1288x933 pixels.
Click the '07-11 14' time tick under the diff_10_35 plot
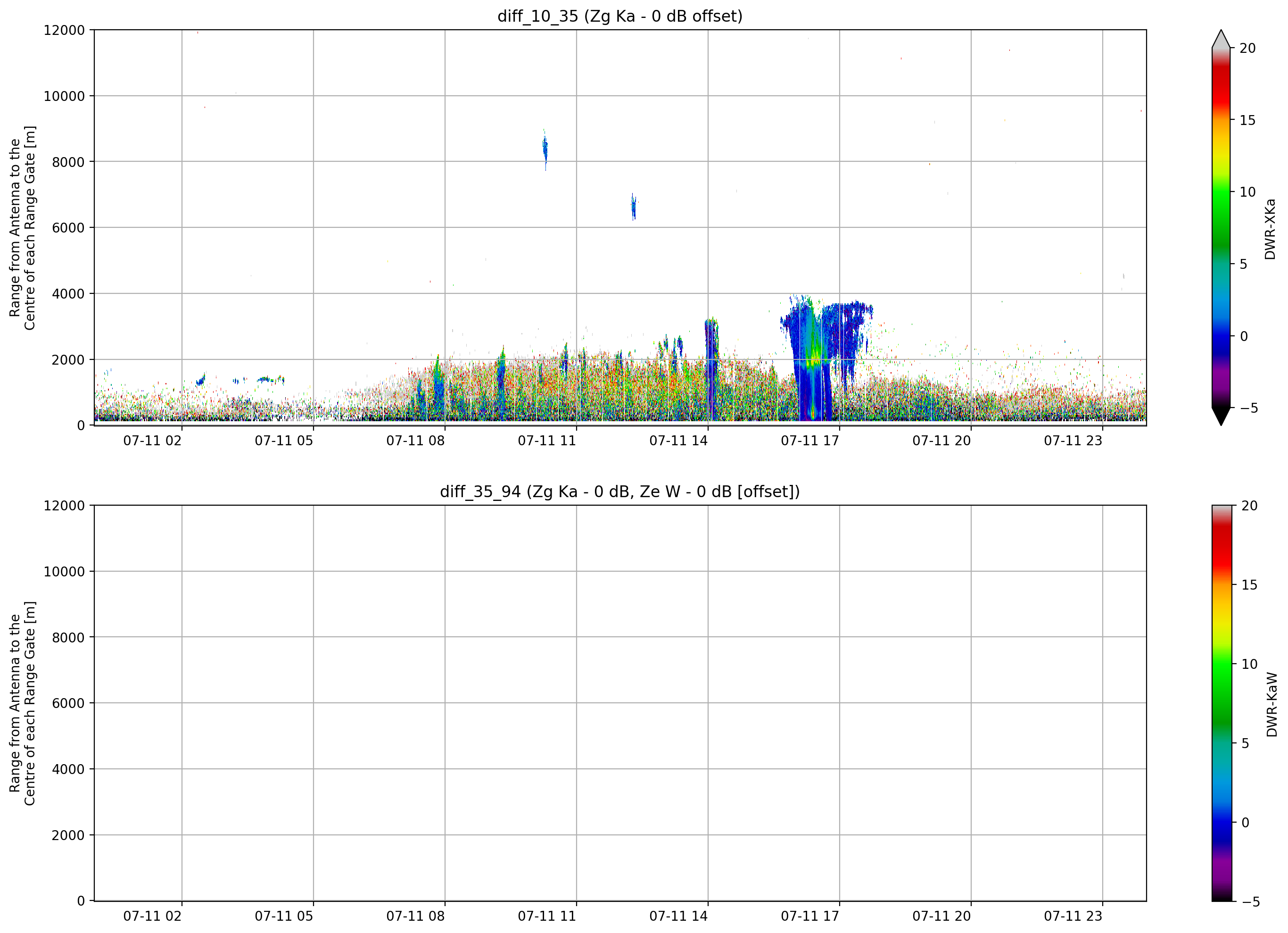click(678, 441)
